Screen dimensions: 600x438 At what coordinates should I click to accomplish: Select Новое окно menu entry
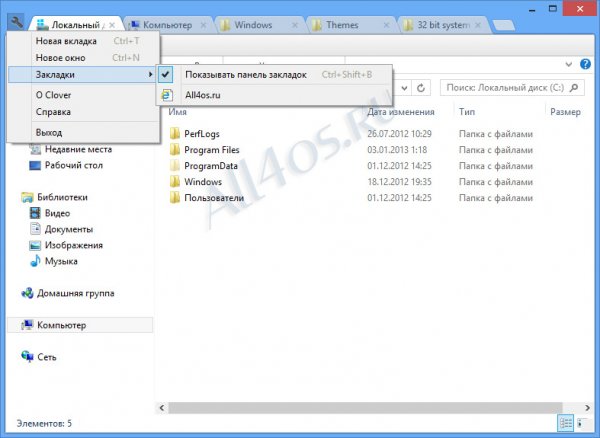(x=84, y=58)
